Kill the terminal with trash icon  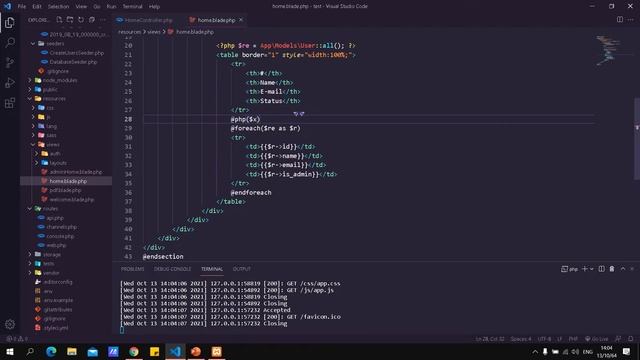click(x=612, y=269)
